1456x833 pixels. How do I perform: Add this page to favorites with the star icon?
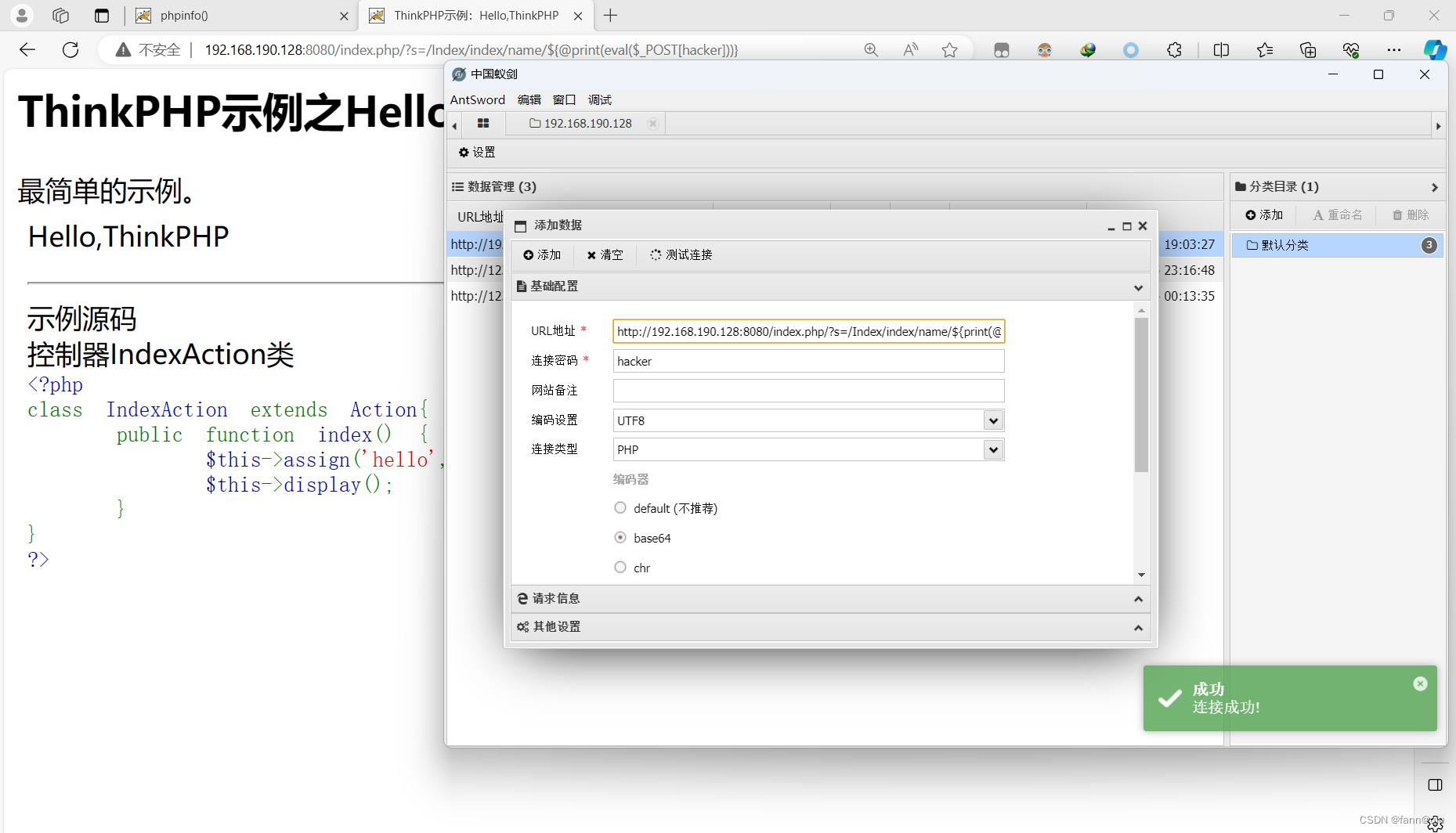(x=950, y=50)
